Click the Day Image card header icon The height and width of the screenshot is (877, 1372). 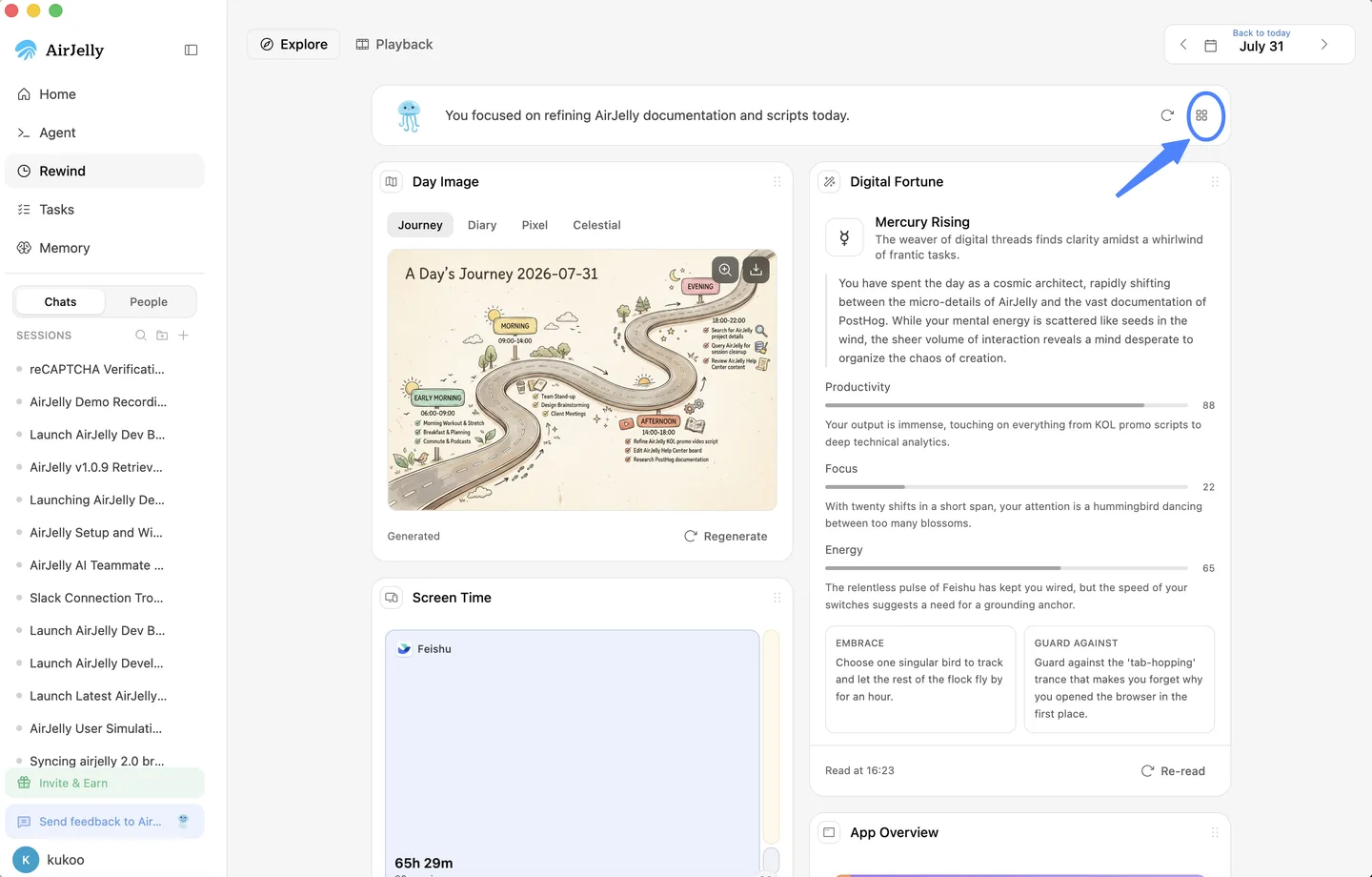click(392, 181)
